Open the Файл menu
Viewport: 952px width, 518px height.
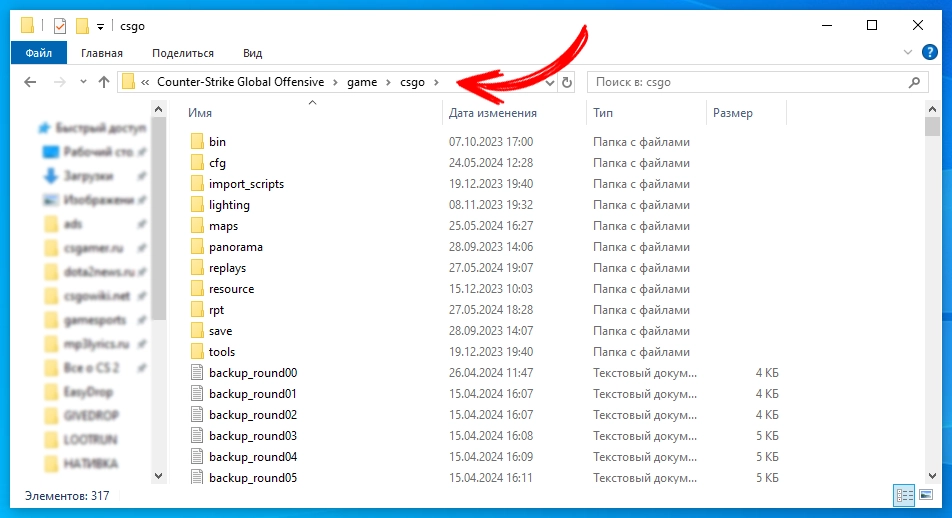[x=38, y=53]
